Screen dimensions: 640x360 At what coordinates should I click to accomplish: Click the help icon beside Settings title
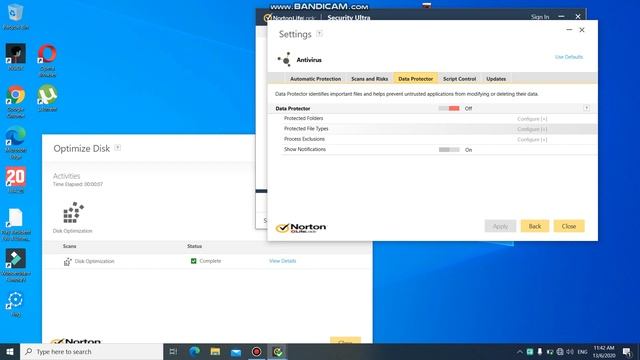[320, 34]
